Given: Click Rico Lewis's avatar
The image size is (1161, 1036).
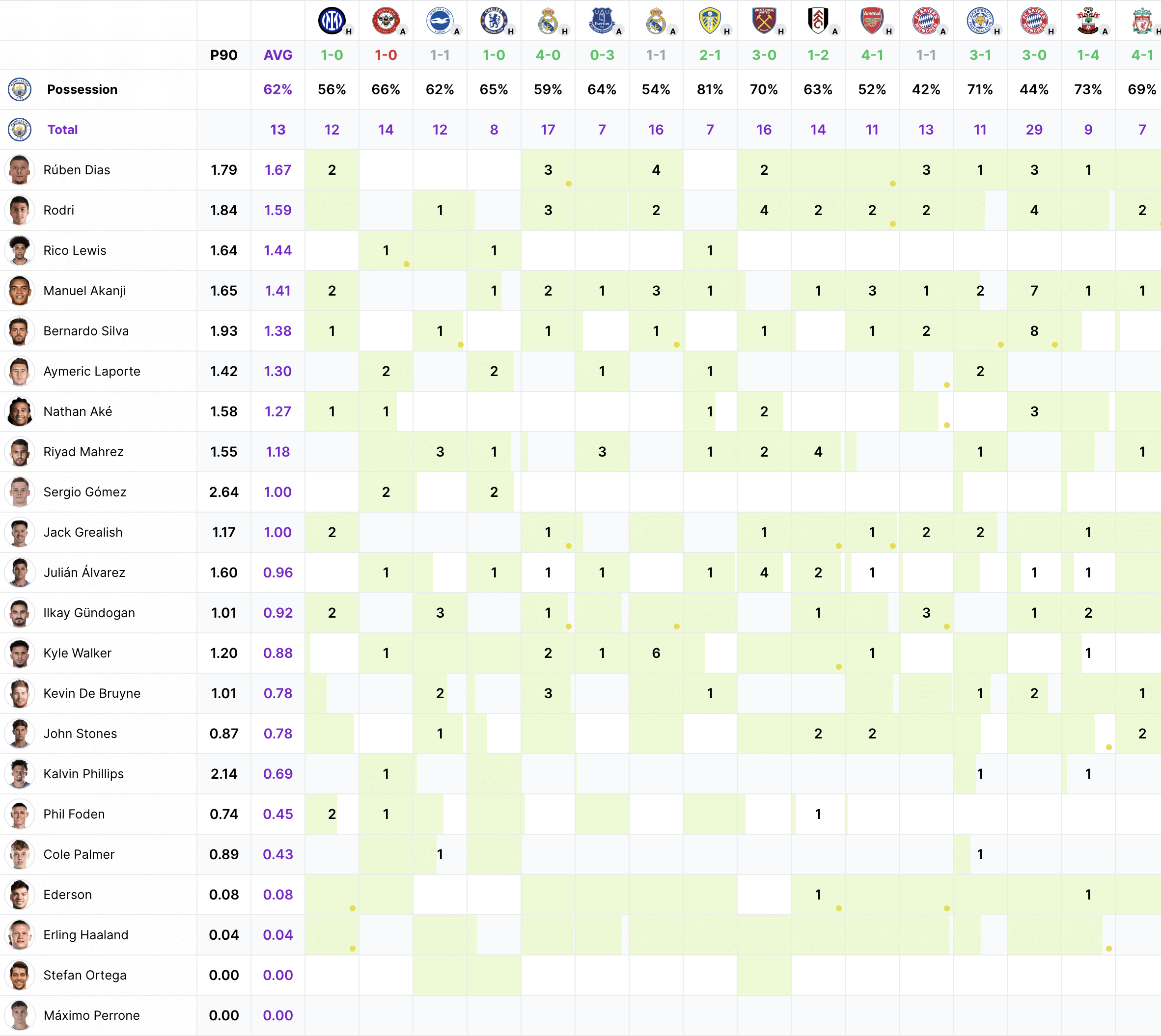Looking at the screenshot, I should (x=19, y=250).
